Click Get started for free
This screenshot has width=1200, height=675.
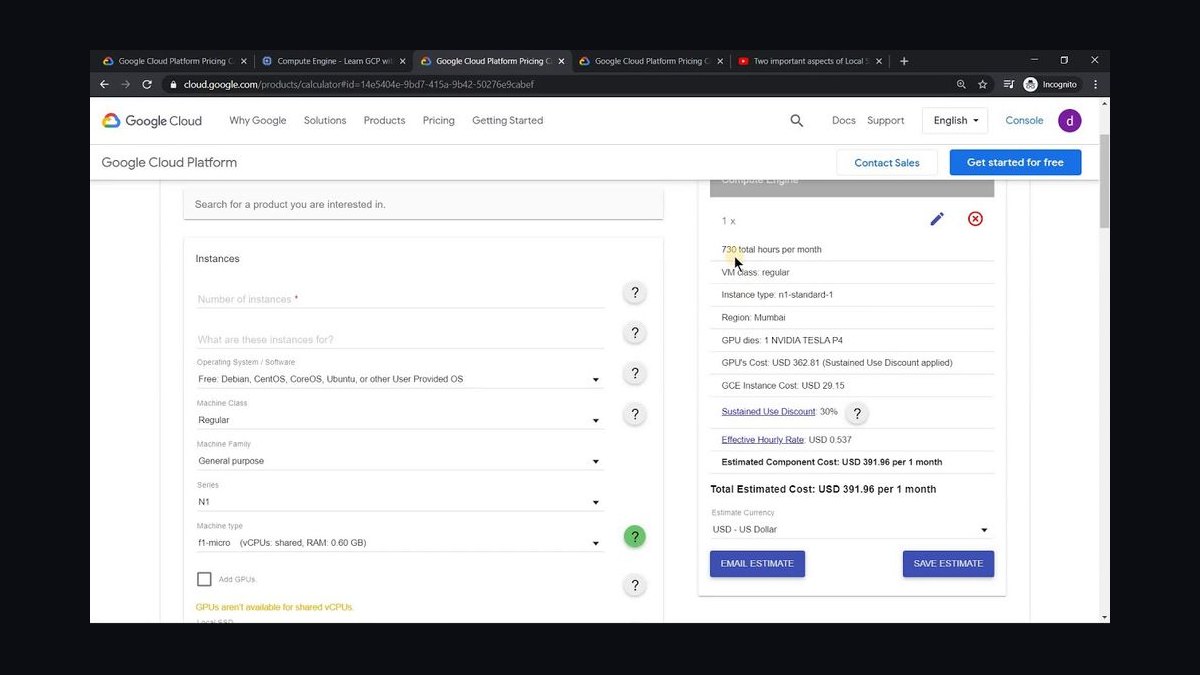[1015, 163]
